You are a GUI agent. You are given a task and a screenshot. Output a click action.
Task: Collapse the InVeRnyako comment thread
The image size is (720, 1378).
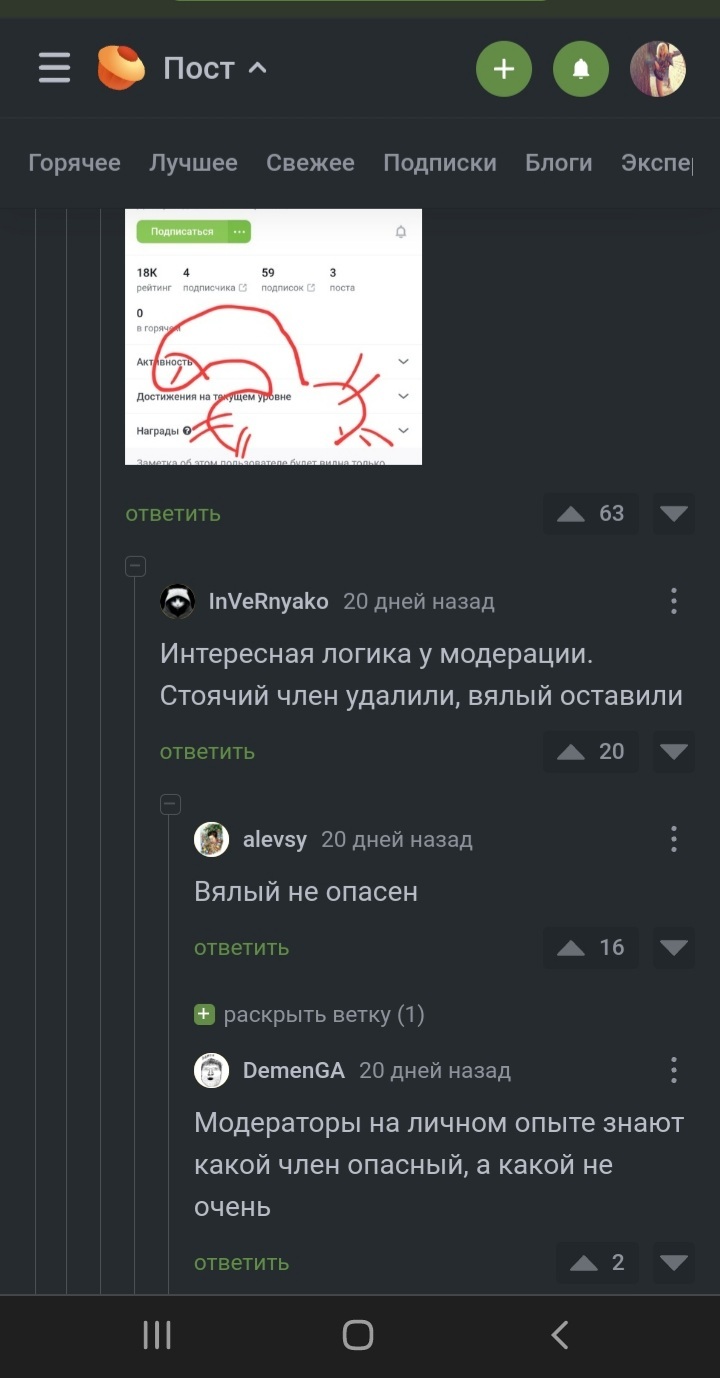[136, 567]
